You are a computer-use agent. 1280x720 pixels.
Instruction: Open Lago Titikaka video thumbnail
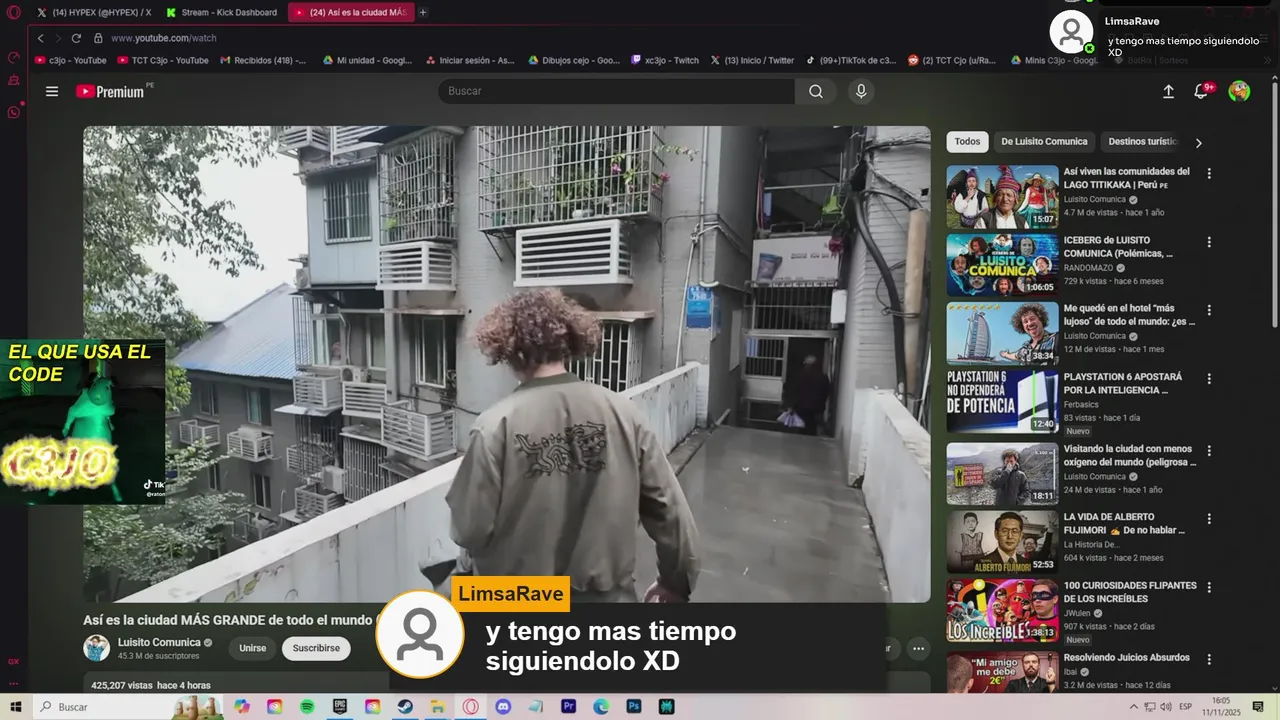(x=1002, y=197)
